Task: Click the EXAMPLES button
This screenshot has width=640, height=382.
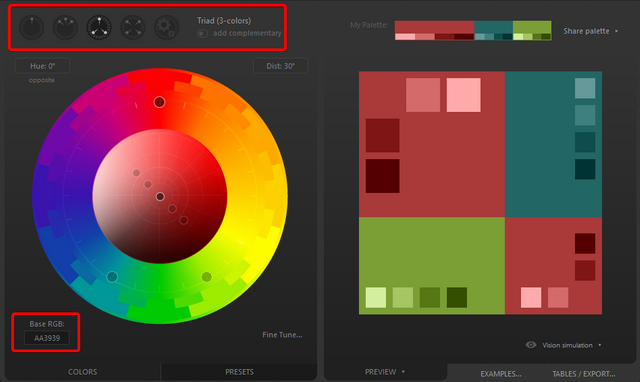Action: (x=501, y=374)
